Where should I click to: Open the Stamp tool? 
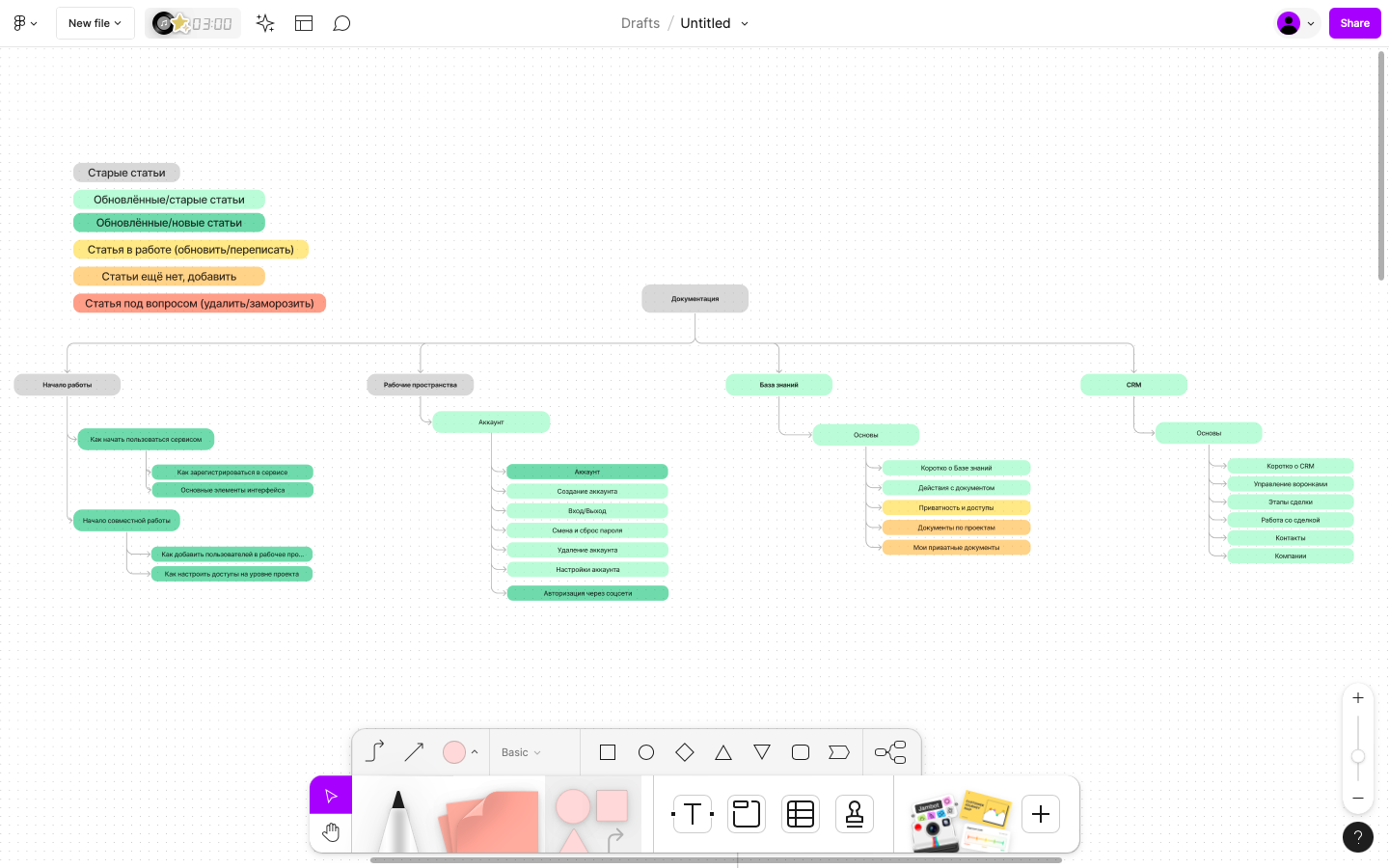855,814
